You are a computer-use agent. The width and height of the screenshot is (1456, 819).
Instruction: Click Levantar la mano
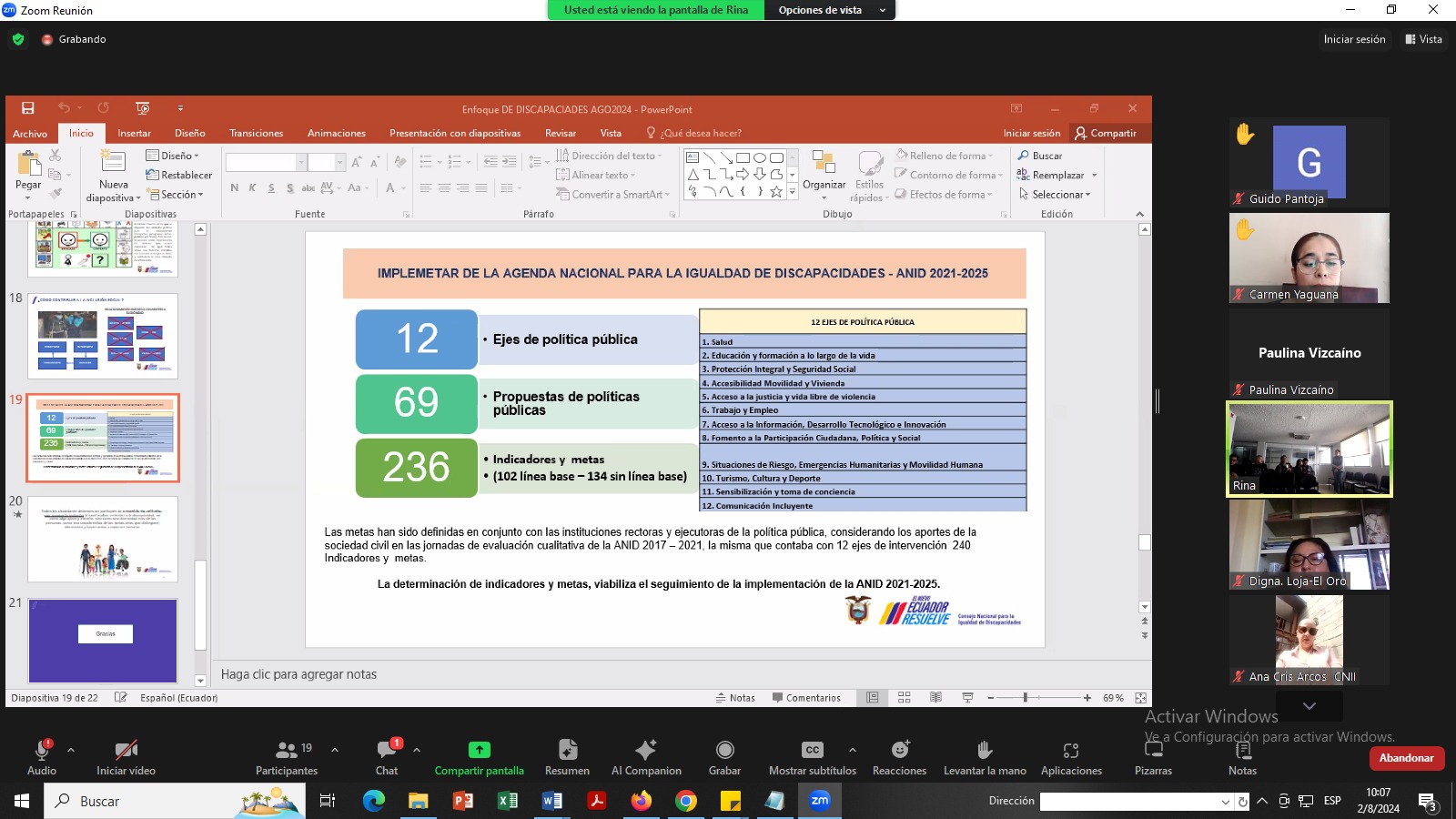(985, 756)
